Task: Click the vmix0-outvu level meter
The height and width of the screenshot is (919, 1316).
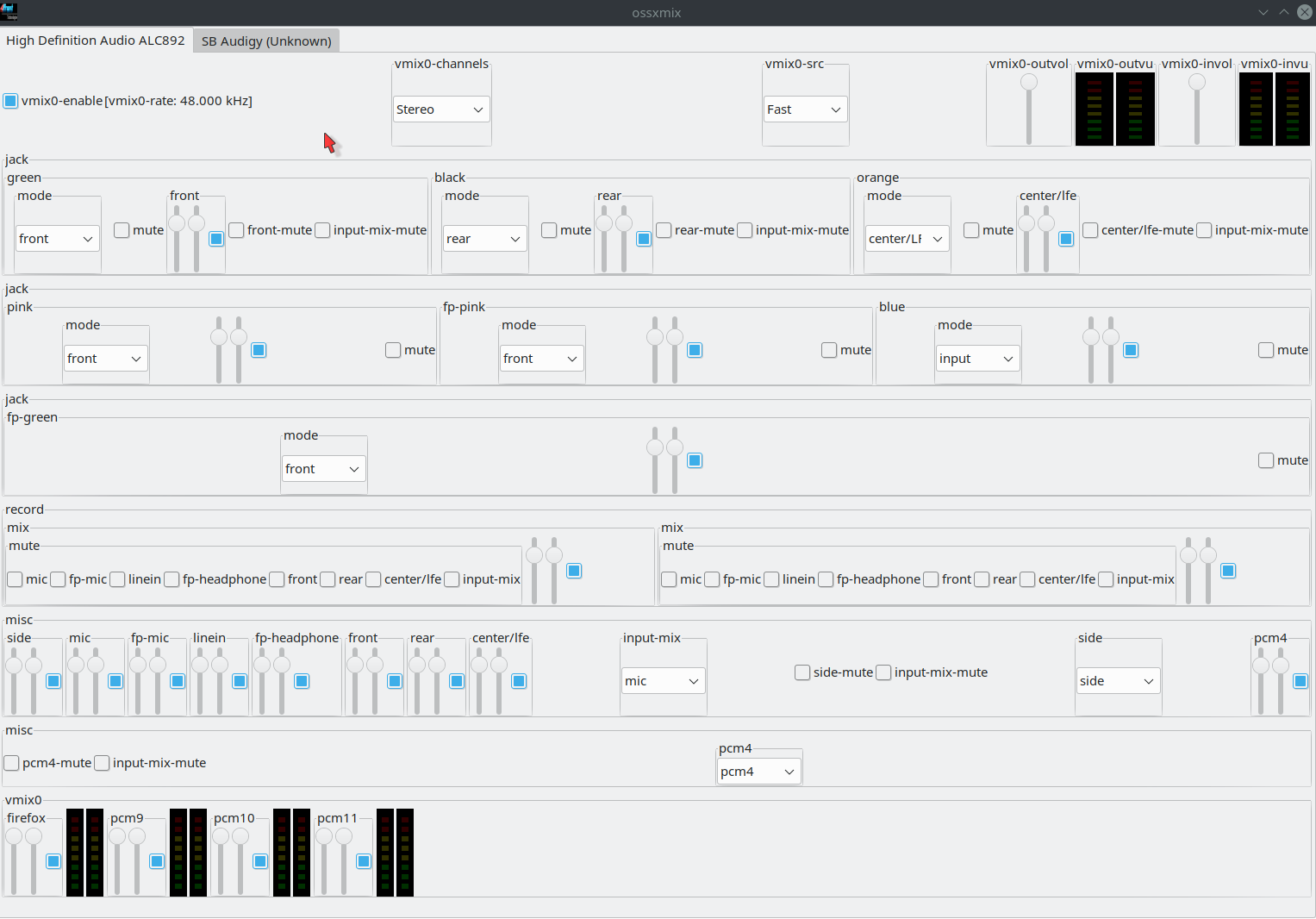Action: tap(1114, 109)
